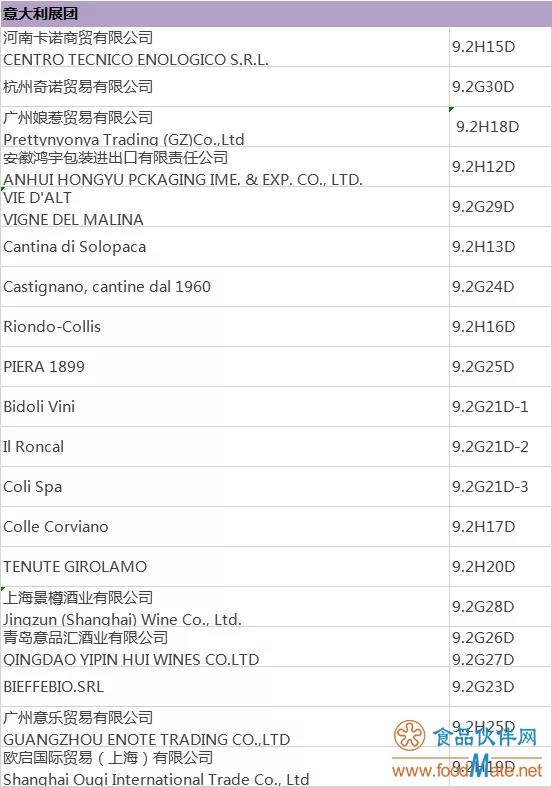
Task: Click green corner marker on 上海景樽酒业 cell
Action: tap(3, 589)
